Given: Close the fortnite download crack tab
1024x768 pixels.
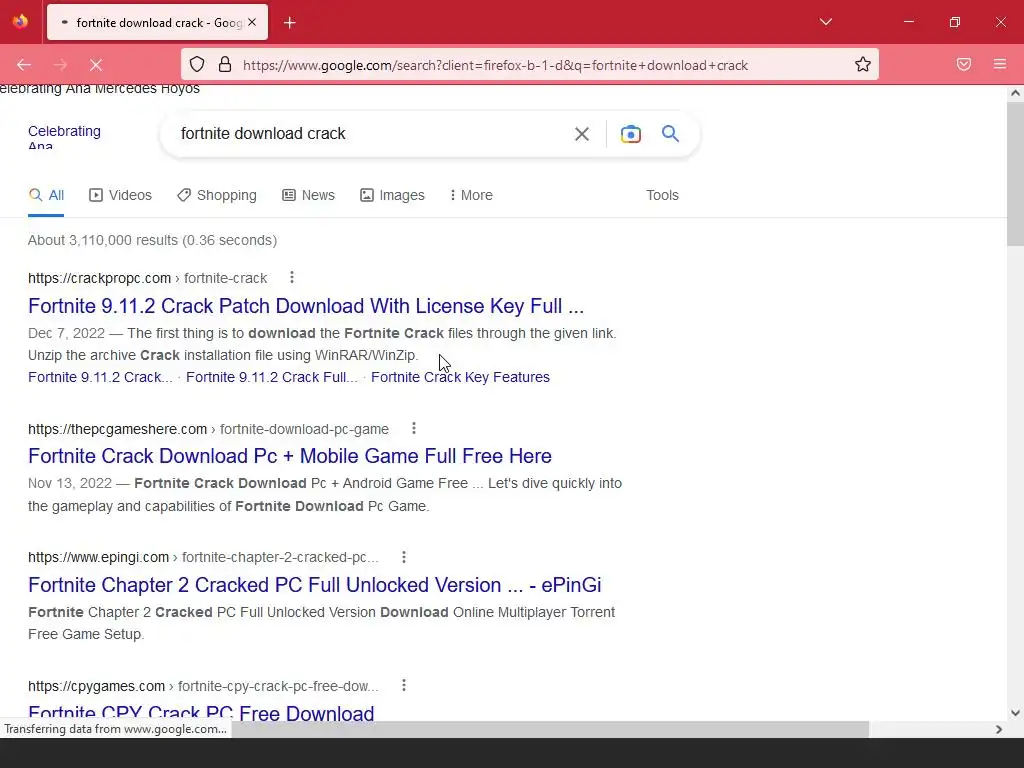Looking at the screenshot, I should pyautogui.click(x=252, y=22).
